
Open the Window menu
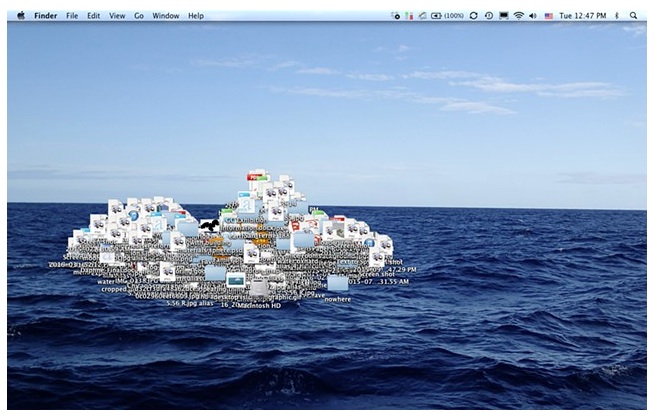coord(166,16)
